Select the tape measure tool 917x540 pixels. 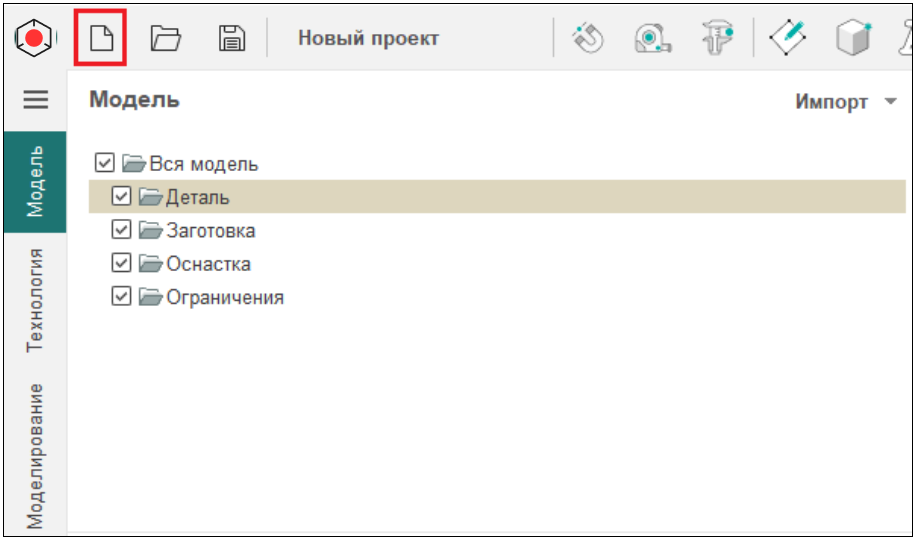coord(652,39)
